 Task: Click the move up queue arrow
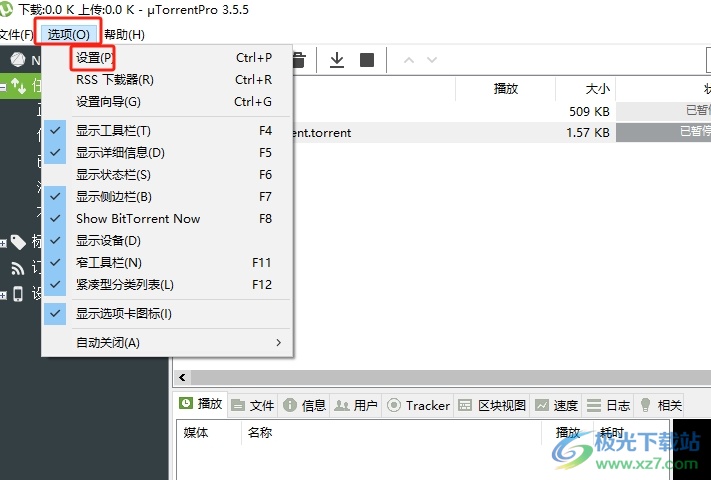coord(409,60)
